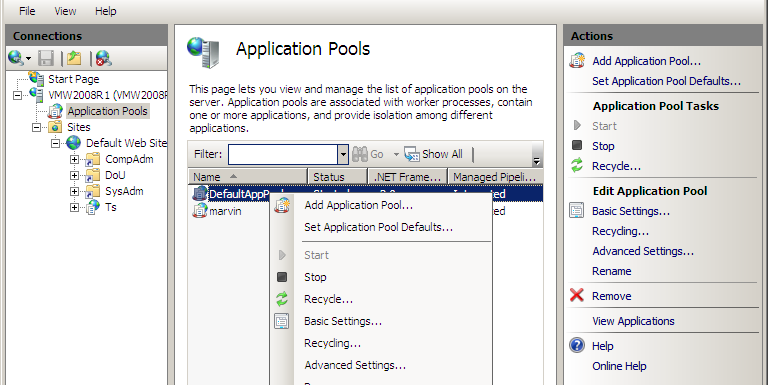768x385 pixels.
Task: Collapse the Default Web Site node
Action: coord(55,144)
